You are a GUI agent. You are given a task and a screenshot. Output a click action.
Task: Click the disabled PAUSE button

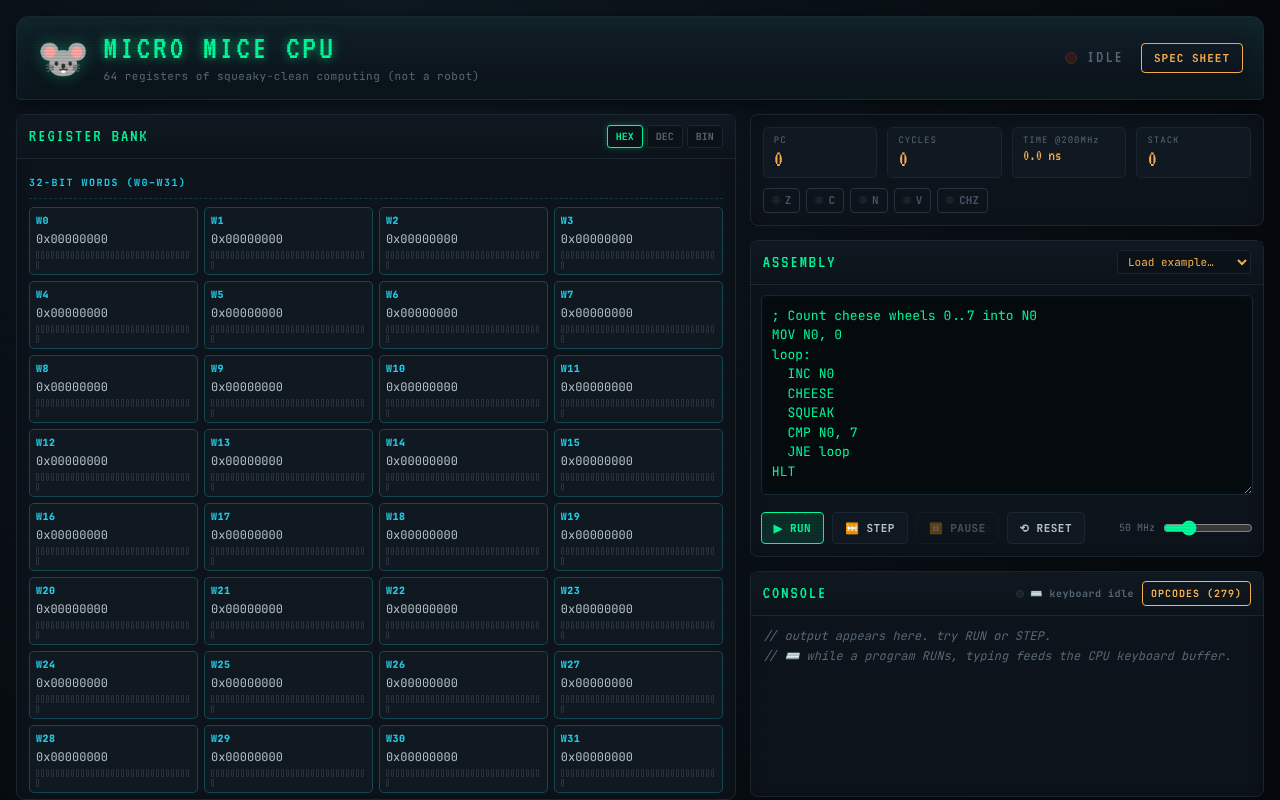[x=957, y=528]
